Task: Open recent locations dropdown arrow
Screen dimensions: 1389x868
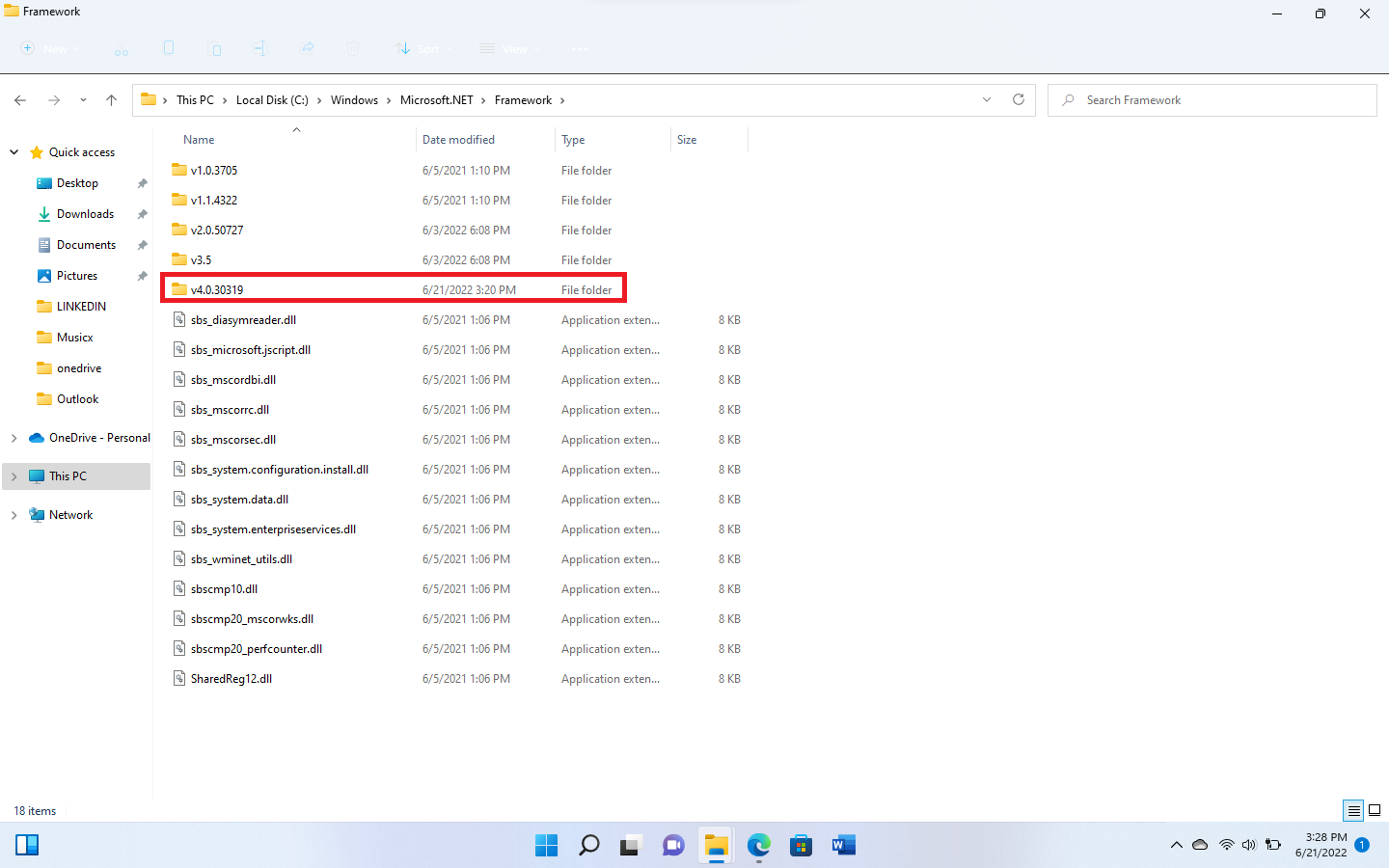Action: tap(83, 100)
